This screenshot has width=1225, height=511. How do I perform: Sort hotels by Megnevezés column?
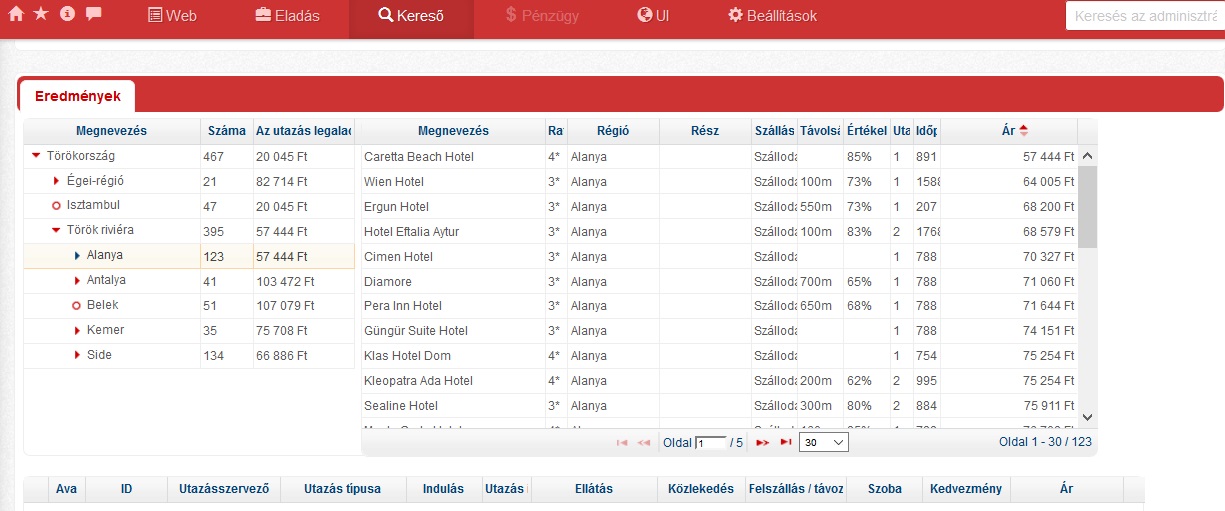point(453,131)
